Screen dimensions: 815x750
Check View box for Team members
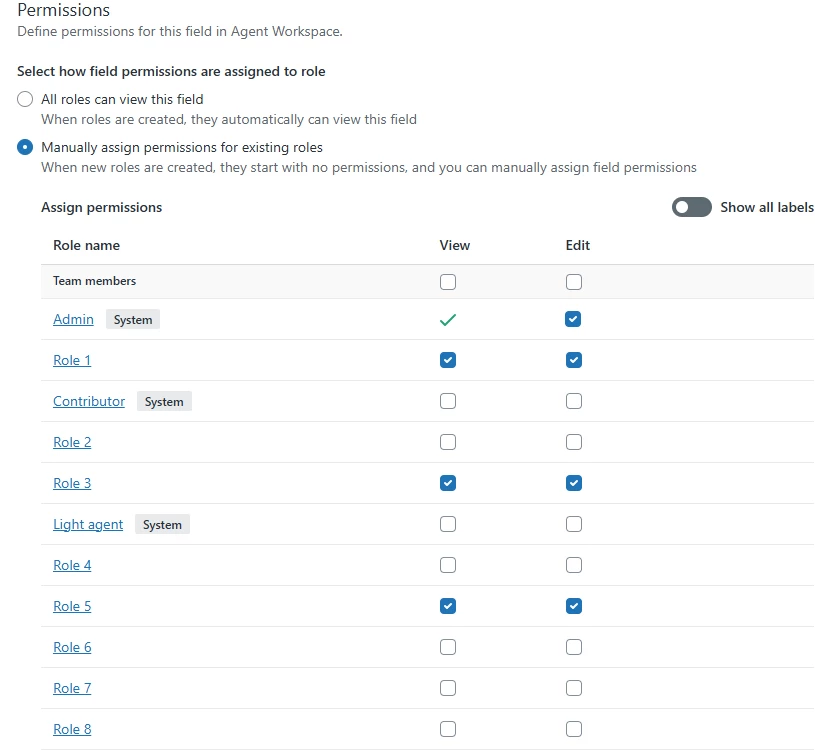(x=448, y=282)
